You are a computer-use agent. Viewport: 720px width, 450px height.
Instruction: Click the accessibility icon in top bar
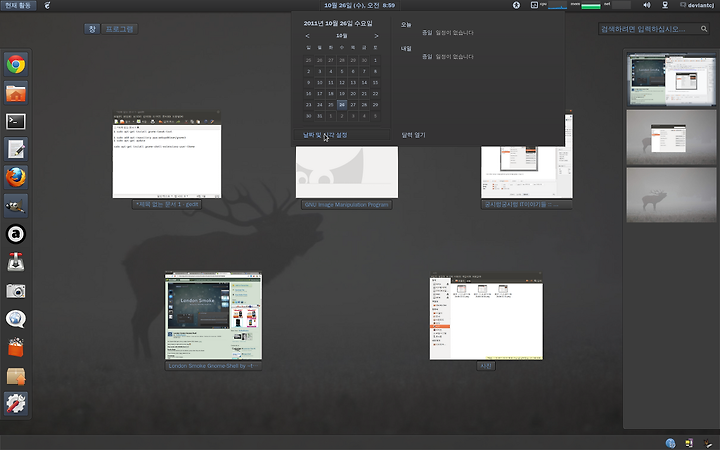coord(516,5)
